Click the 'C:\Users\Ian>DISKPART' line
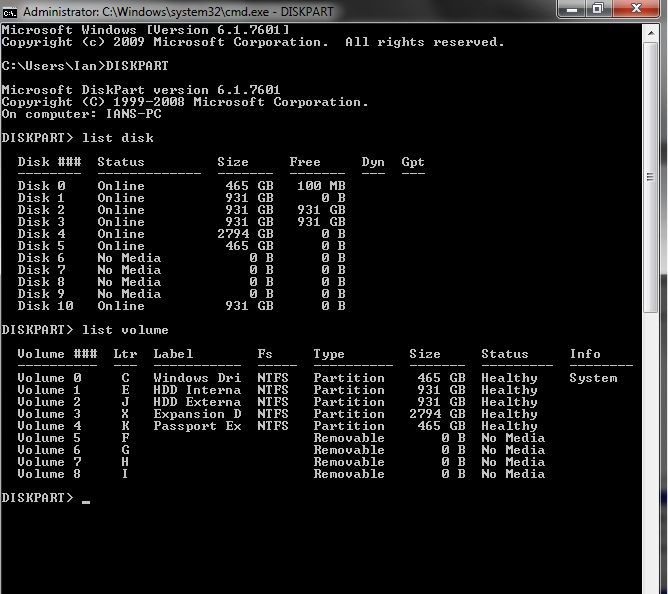 pyautogui.click(x=85, y=66)
